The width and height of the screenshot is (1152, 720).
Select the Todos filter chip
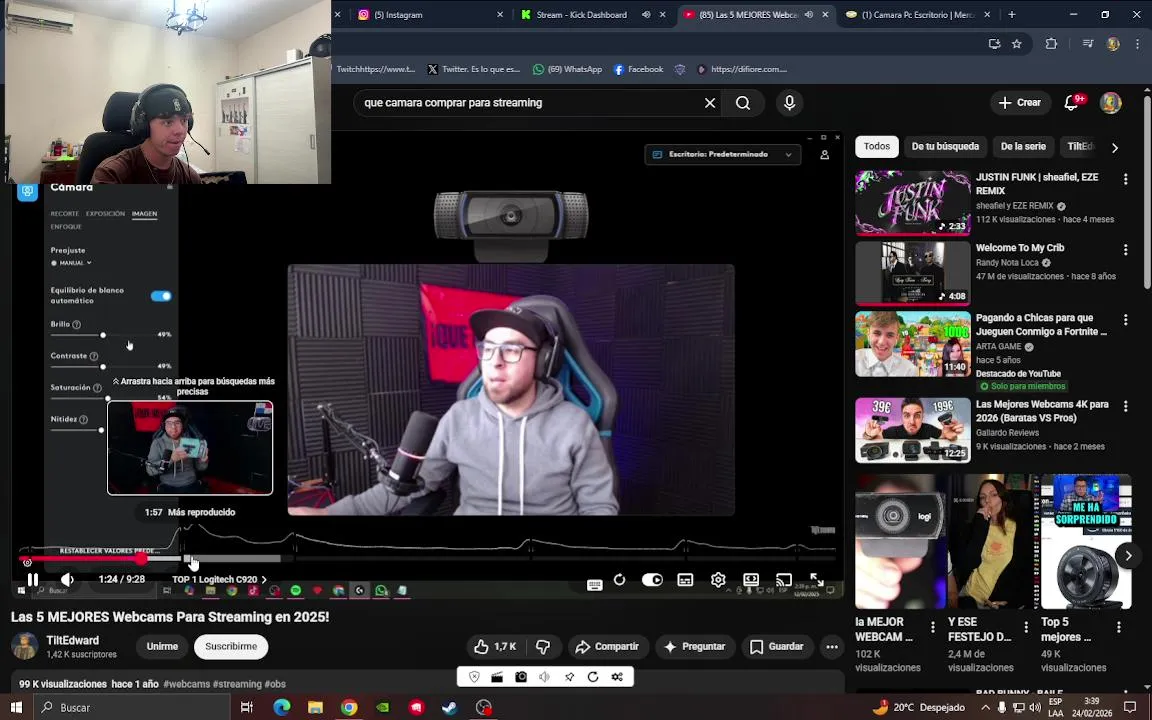click(x=876, y=146)
